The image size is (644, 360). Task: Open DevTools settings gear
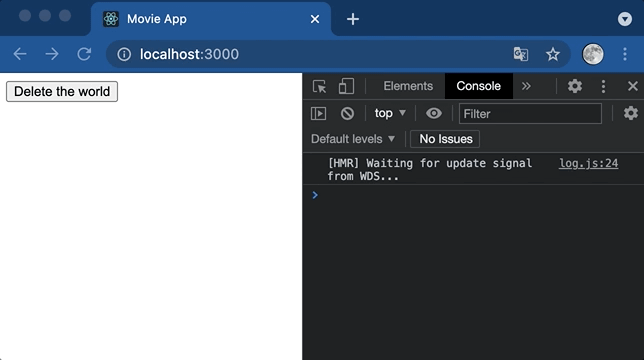pos(575,86)
